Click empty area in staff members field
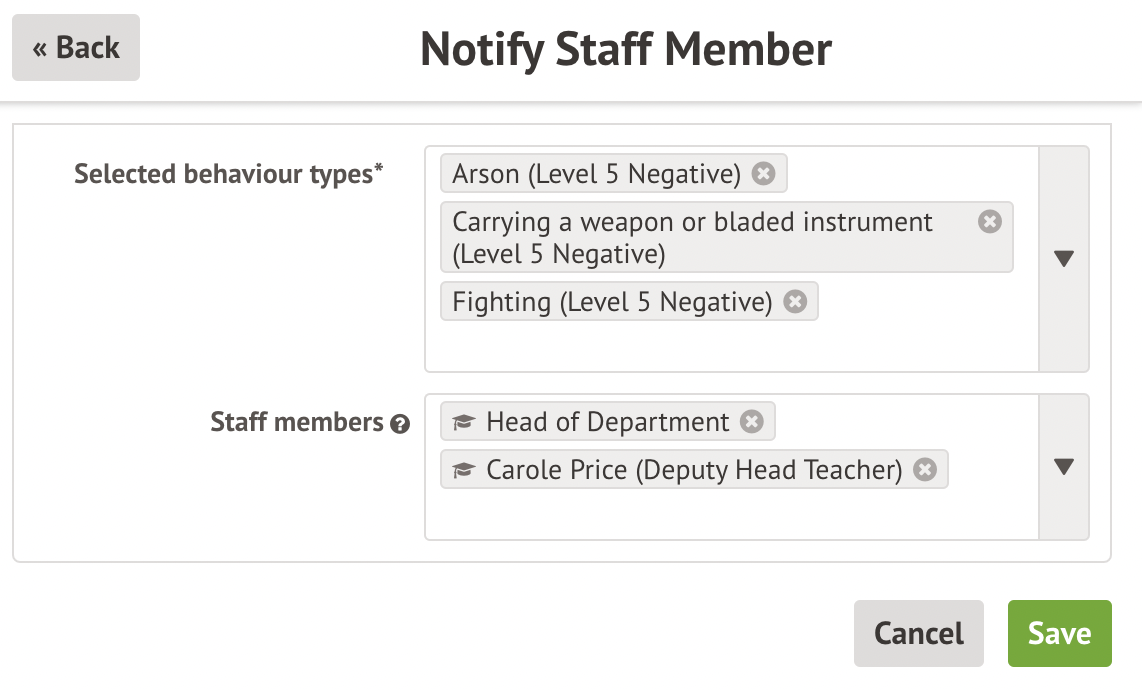The height and width of the screenshot is (690, 1142). point(730,514)
